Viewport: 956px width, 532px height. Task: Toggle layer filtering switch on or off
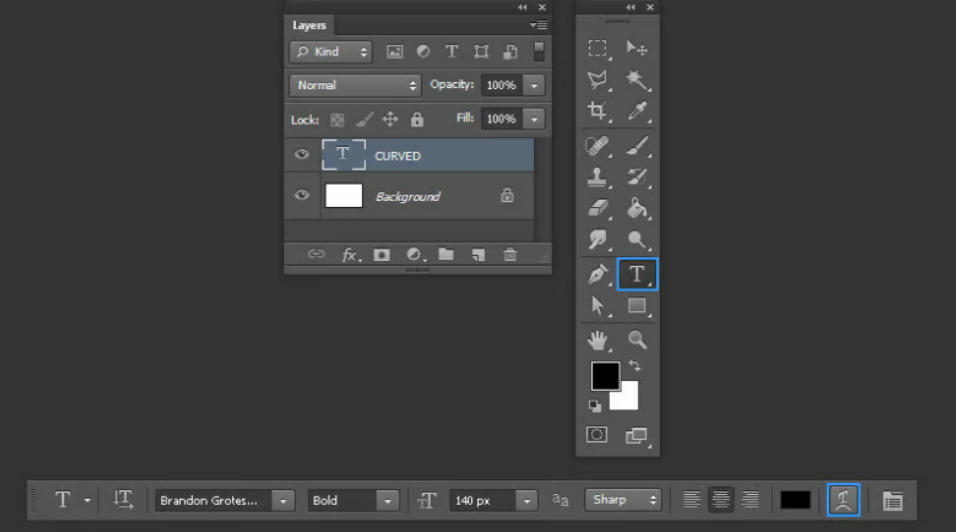539,51
